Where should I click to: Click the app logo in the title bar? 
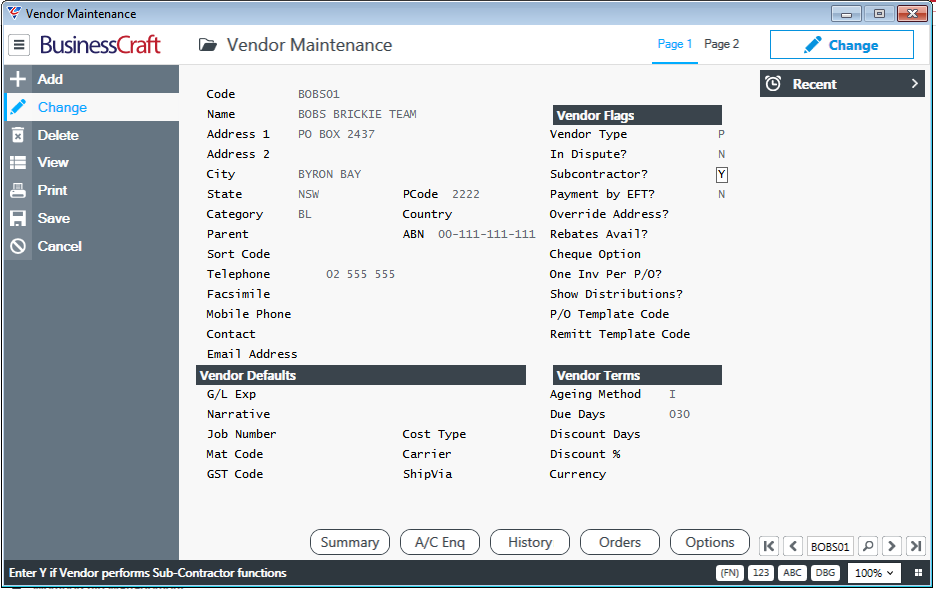(14, 13)
